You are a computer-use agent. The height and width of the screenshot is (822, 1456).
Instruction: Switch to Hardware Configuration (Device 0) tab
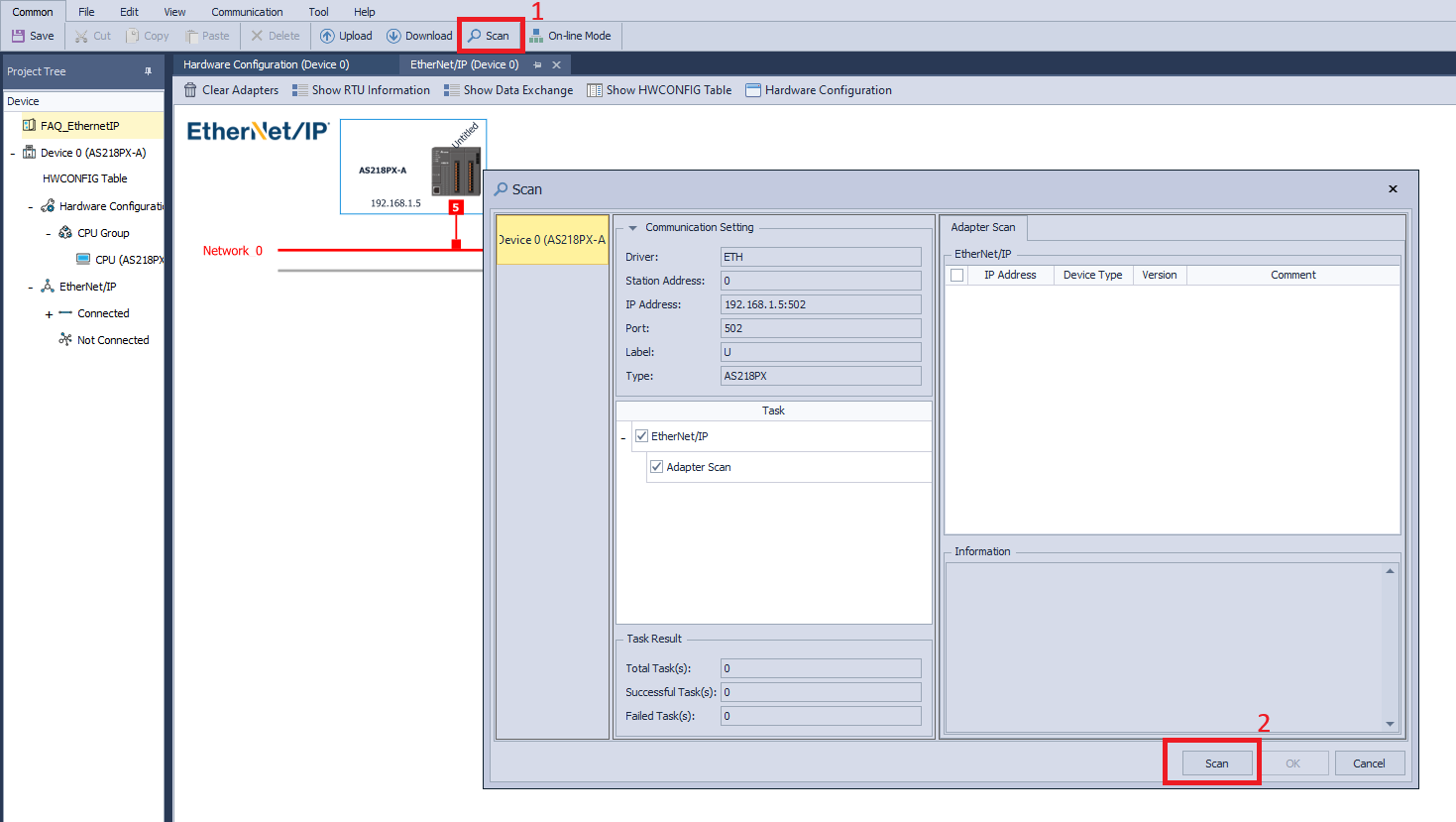click(x=266, y=64)
